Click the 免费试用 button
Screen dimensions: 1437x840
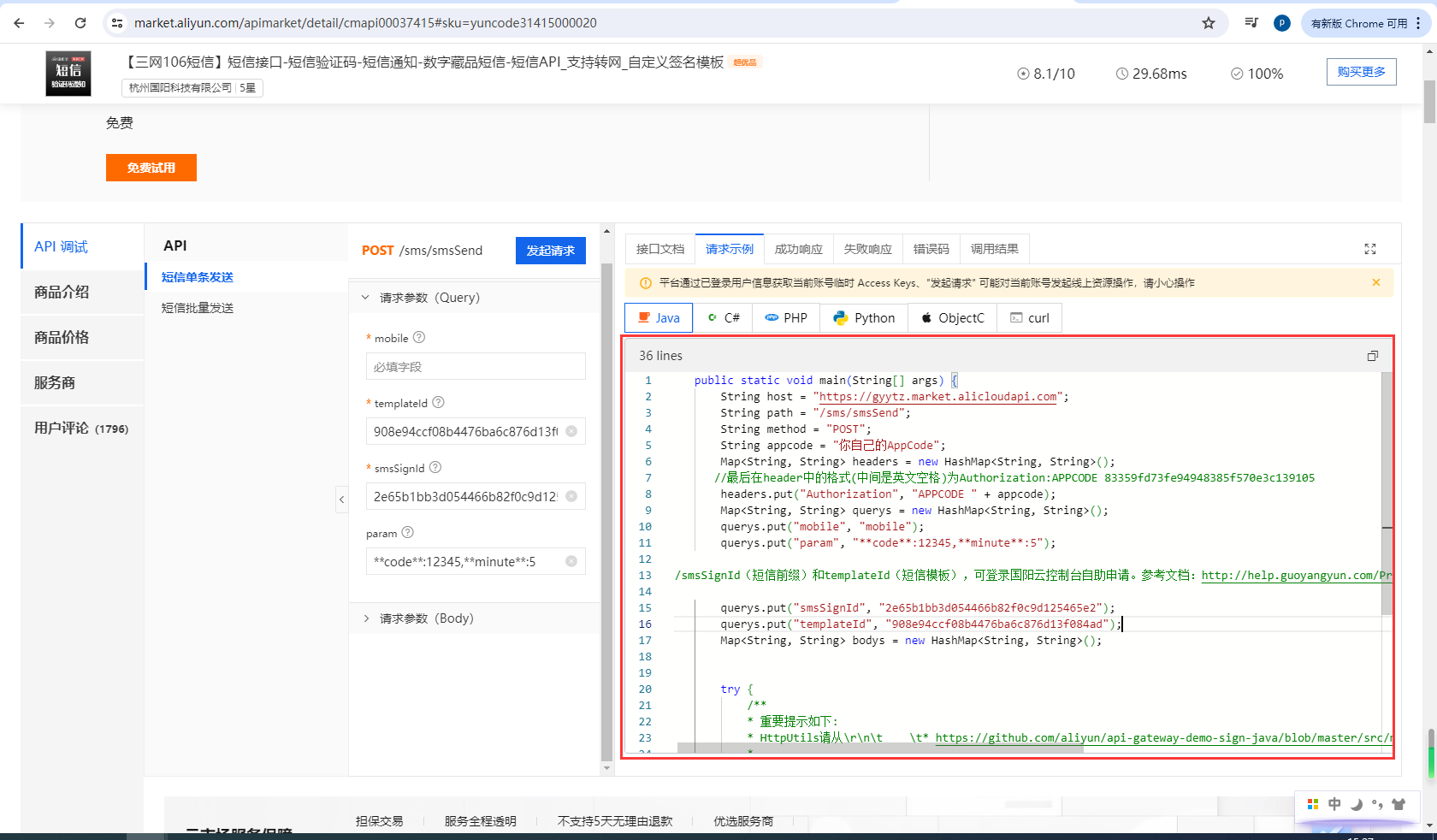[x=151, y=168]
